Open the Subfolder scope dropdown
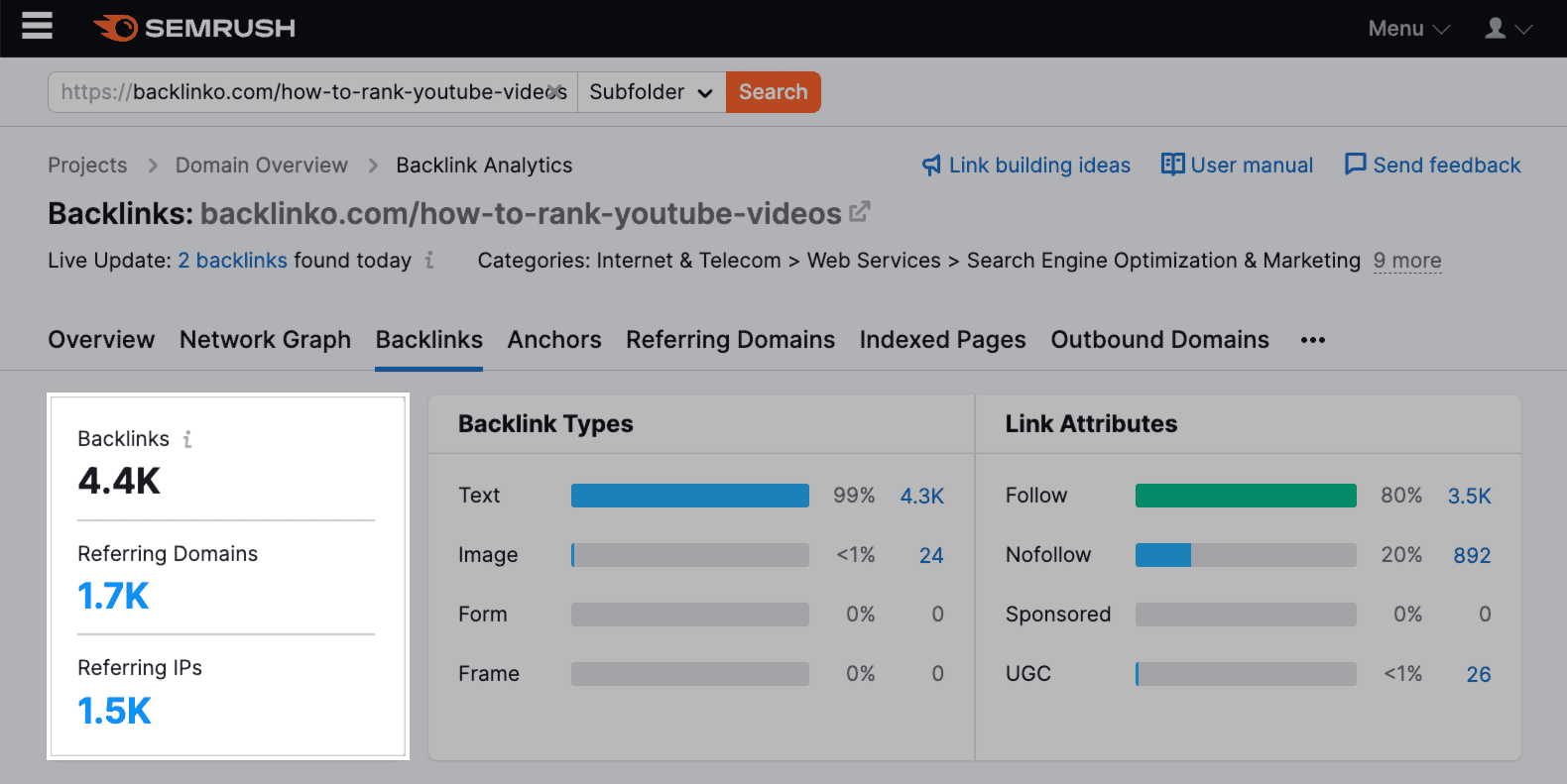 [x=652, y=92]
